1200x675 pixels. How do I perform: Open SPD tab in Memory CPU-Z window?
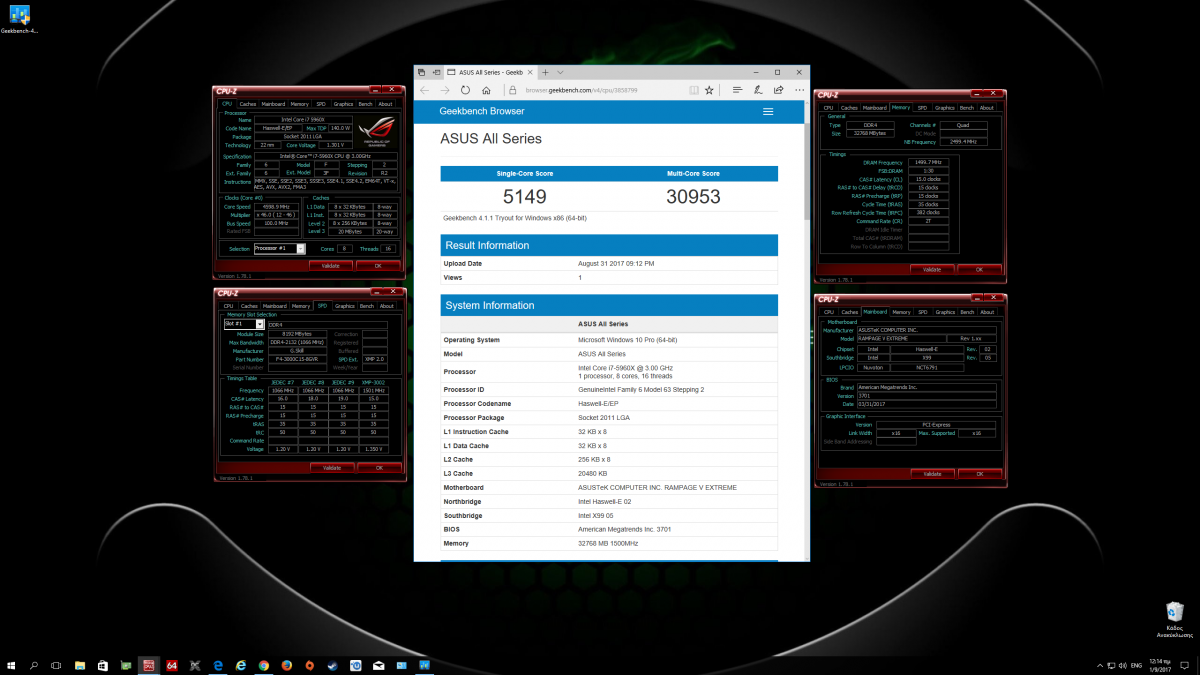tap(922, 107)
